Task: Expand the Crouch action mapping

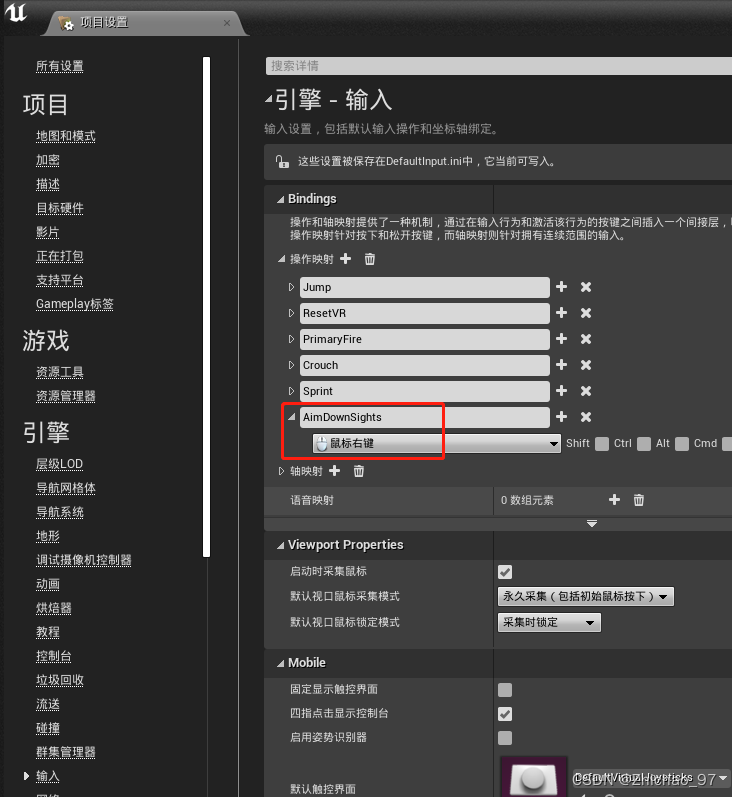Action: click(291, 365)
